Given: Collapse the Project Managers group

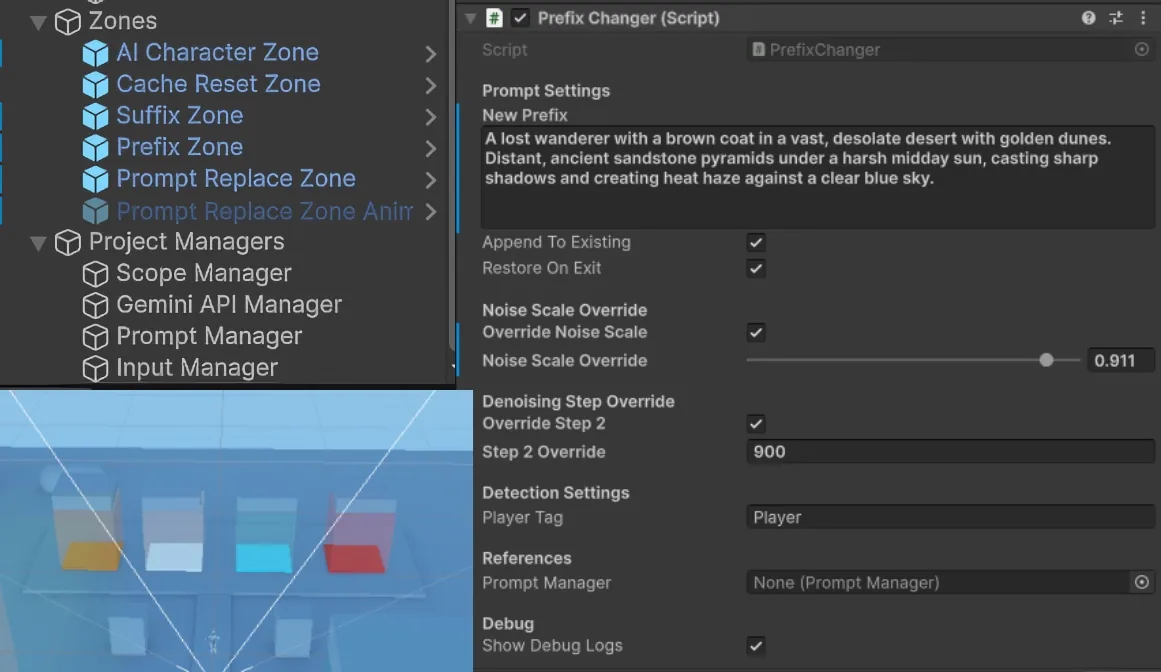Looking at the screenshot, I should click(x=38, y=243).
